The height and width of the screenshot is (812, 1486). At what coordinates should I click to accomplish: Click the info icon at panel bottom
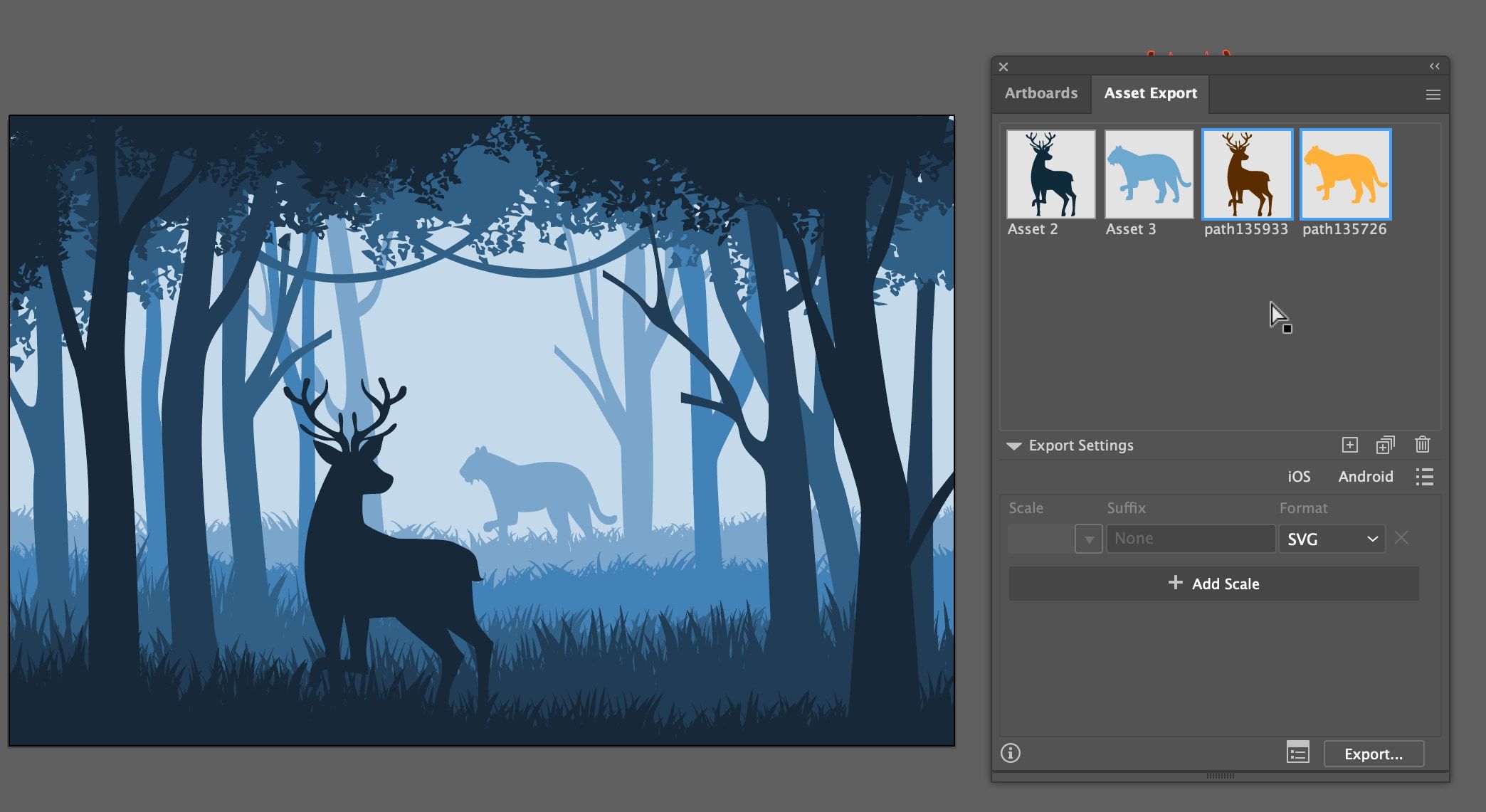[x=1010, y=753]
